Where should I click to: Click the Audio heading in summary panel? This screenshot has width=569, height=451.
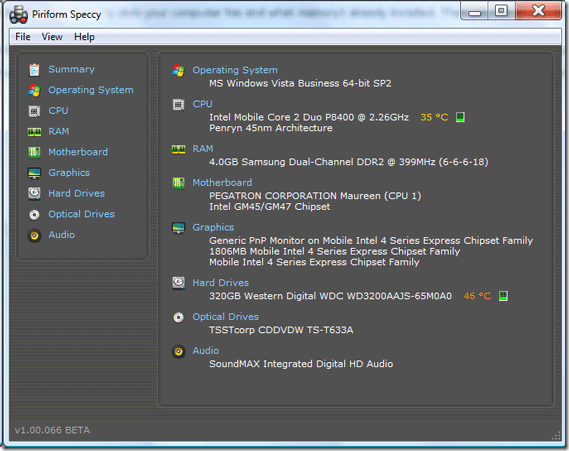[x=205, y=351]
